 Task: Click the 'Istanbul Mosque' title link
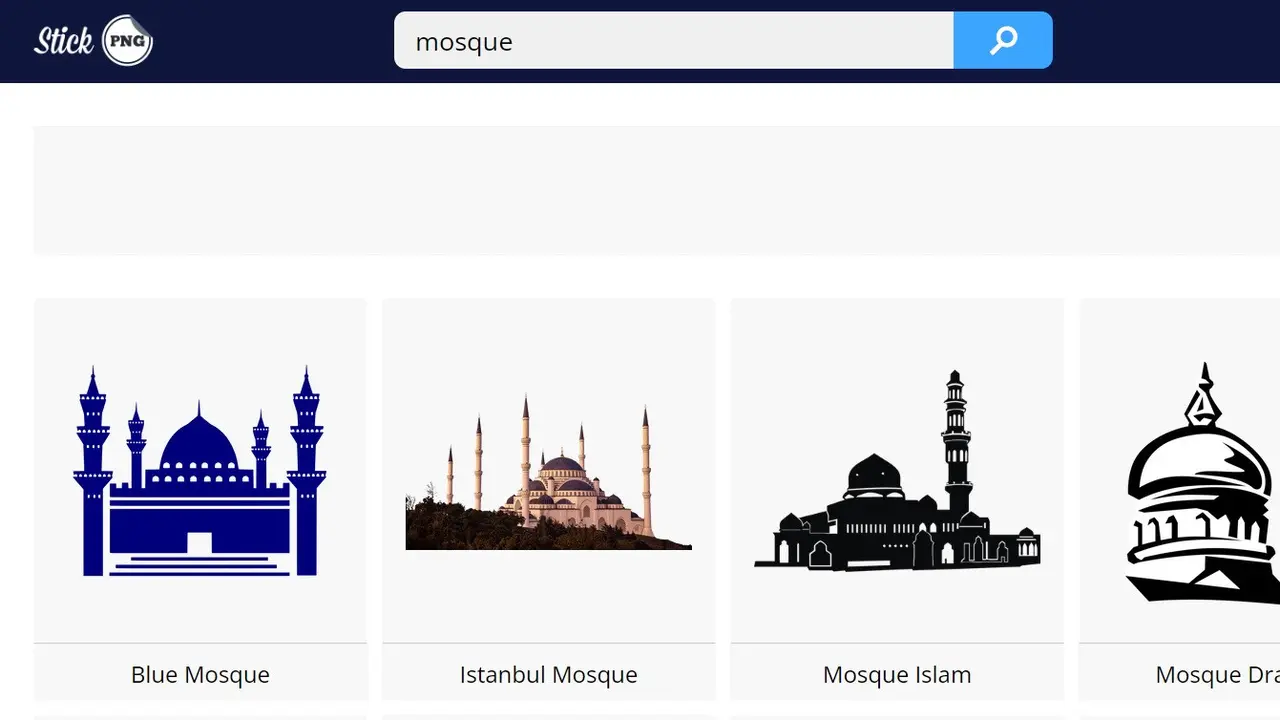(x=548, y=675)
